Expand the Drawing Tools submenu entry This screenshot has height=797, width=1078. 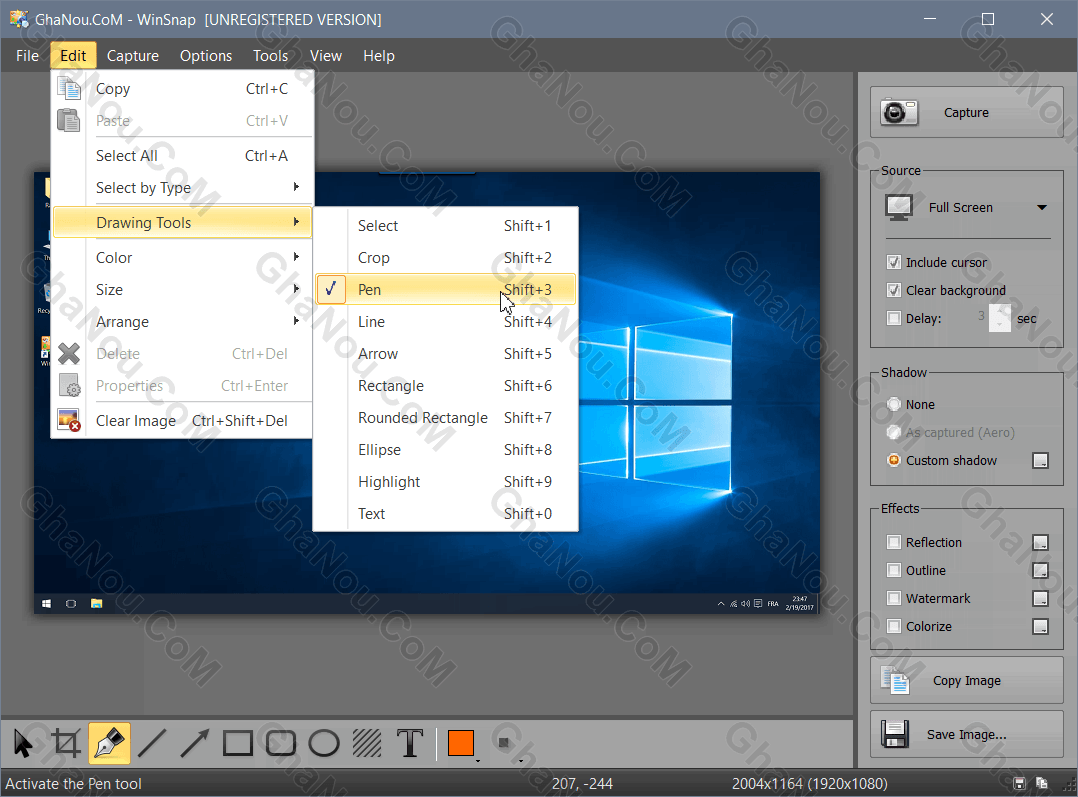click(x=182, y=223)
